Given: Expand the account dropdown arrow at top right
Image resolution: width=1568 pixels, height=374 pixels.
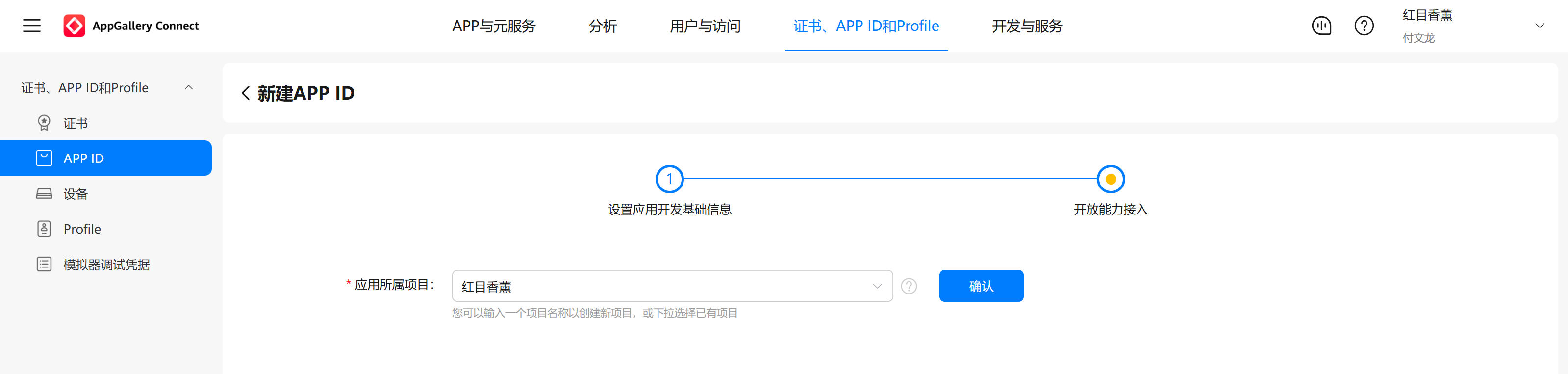Looking at the screenshot, I should click(1540, 26).
